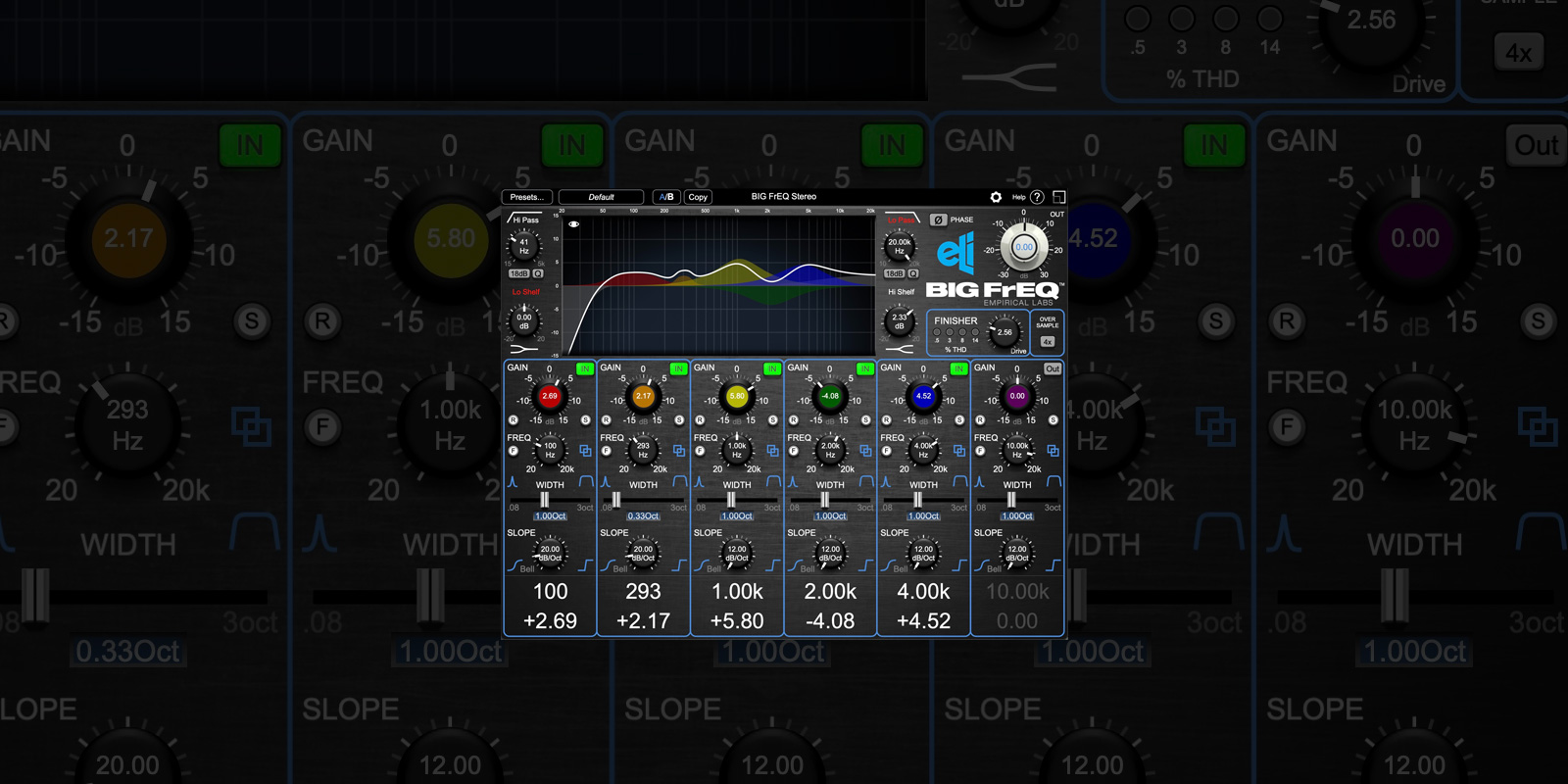The width and height of the screenshot is (1568, 784).
Task: Open the 18dB slope selector under Lo Pass
Action: [894, 273]
